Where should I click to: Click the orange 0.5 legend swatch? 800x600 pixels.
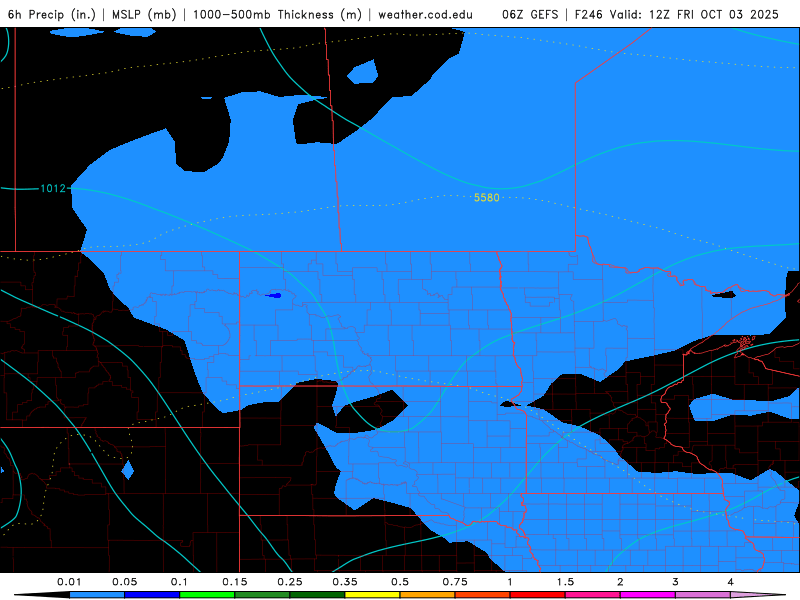[x=428, y=595]
